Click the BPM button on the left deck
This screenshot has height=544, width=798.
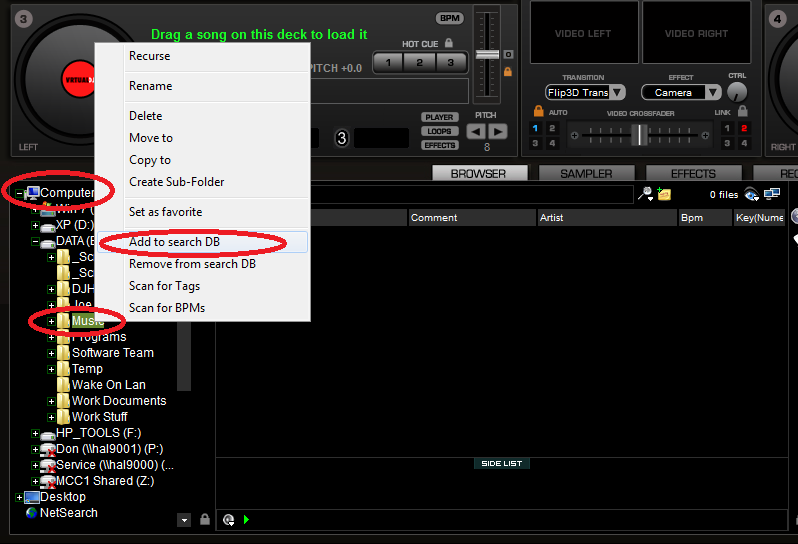450,18
